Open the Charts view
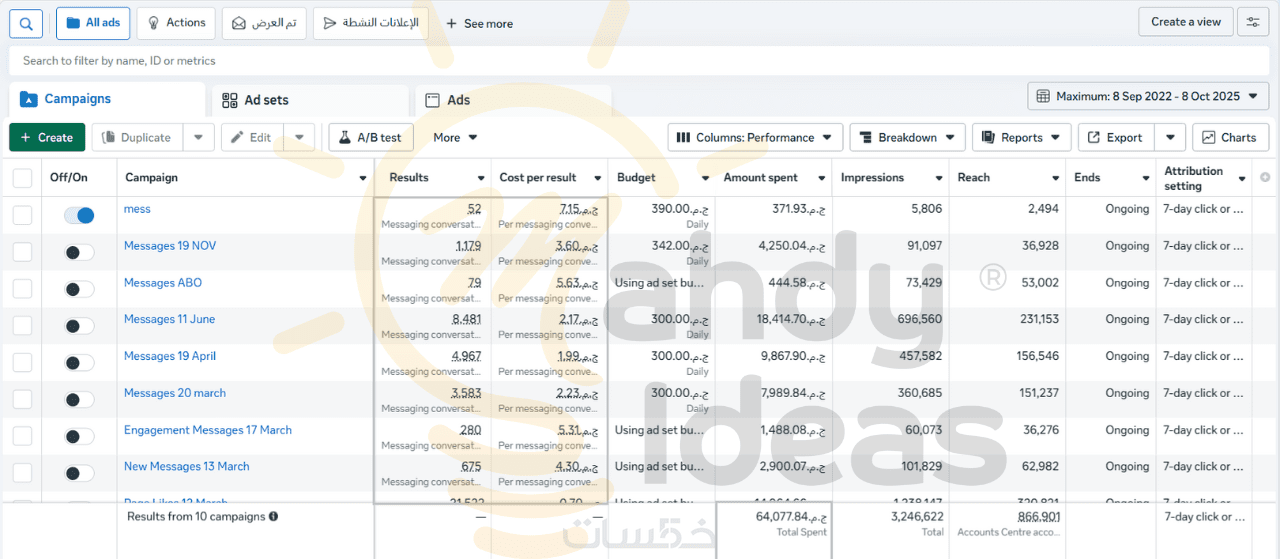Viewport: 1280px width, 560px height. coord(1231,137)
